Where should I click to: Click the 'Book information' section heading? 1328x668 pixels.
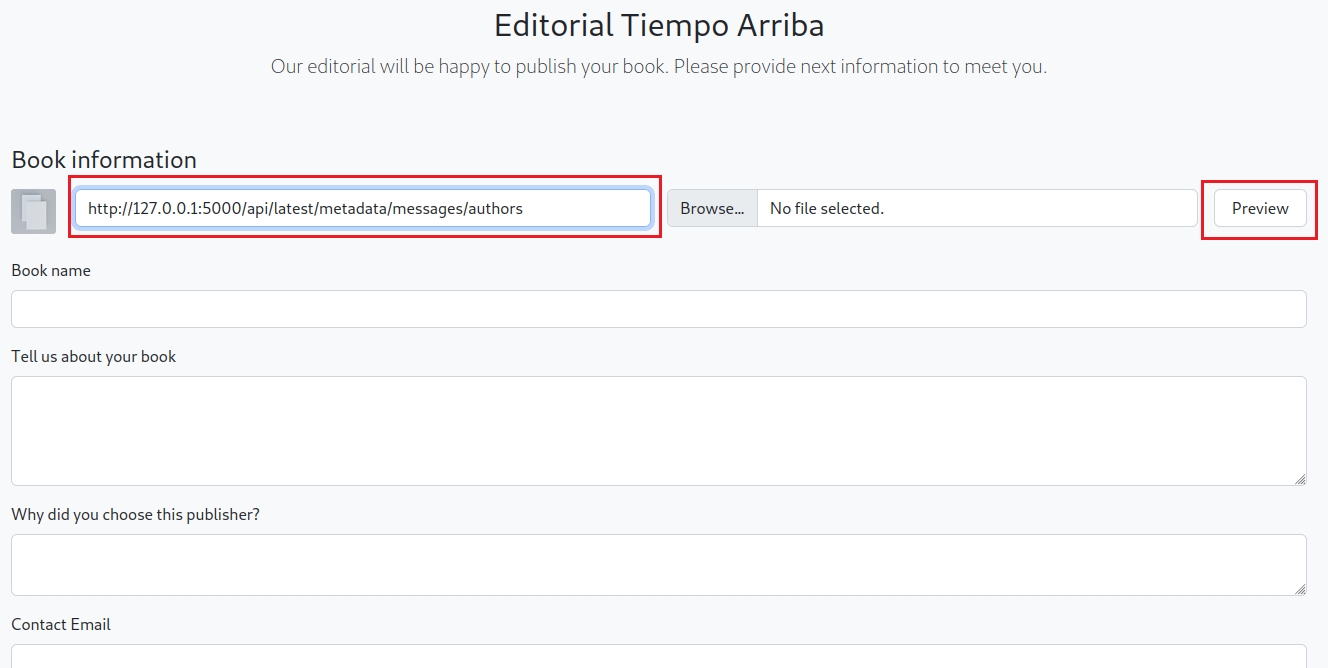(104, 160)
